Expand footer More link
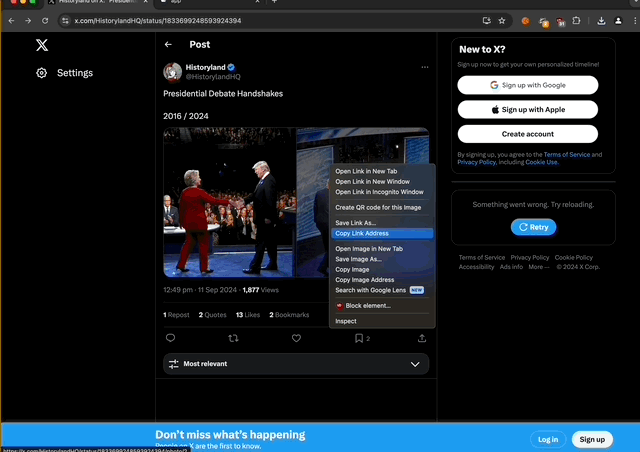This screenshot has height=452, width=640. tap(539, 267)
